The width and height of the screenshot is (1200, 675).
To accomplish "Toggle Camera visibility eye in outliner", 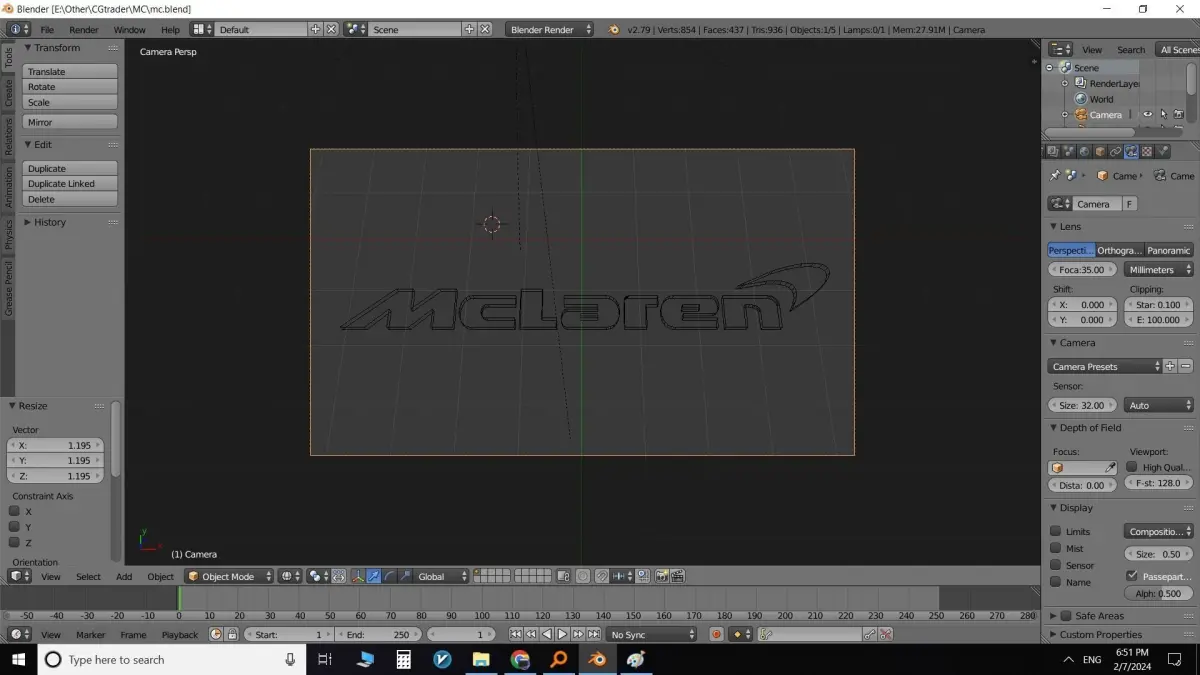I will [x=1148, y=115].
